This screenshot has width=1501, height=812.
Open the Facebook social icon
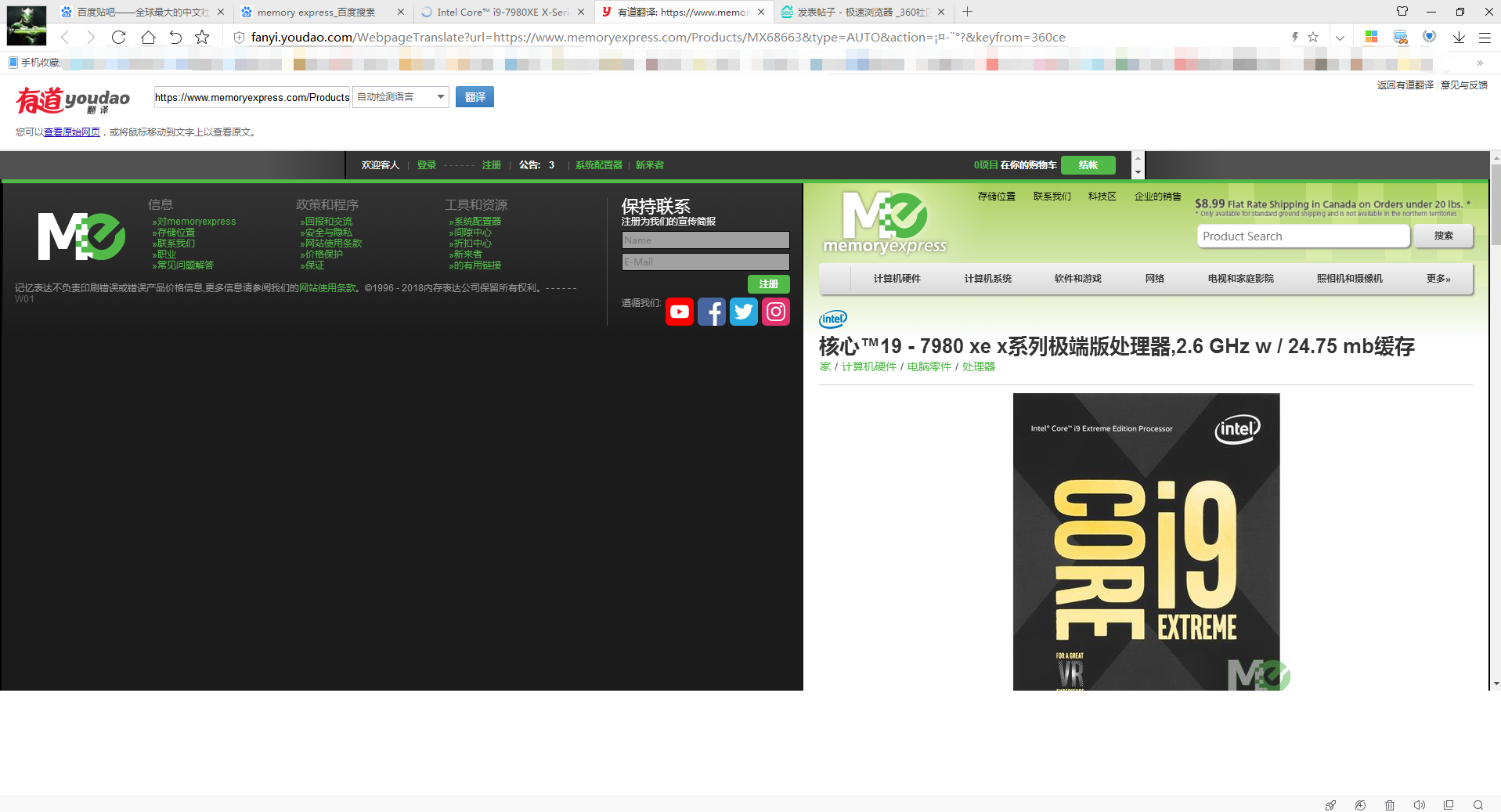(x=712, y=312)
